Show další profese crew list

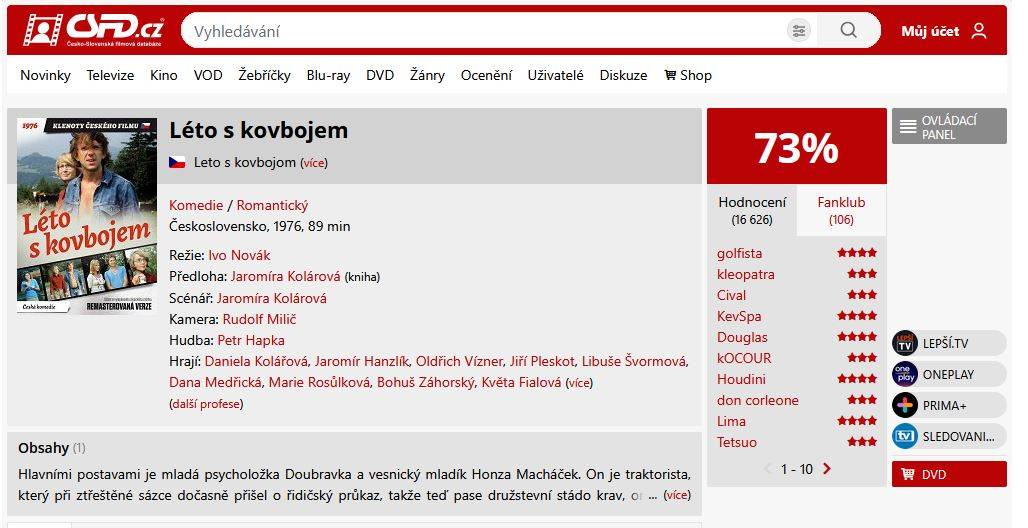[206, 404]
